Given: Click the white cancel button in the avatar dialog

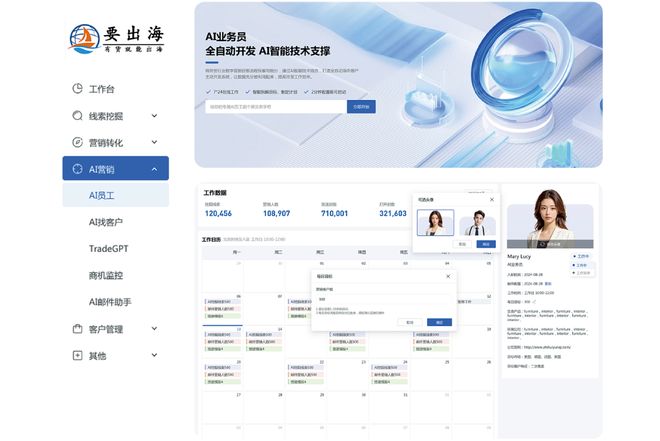Looking at the screenshot, I should click(x=462, y=244).
